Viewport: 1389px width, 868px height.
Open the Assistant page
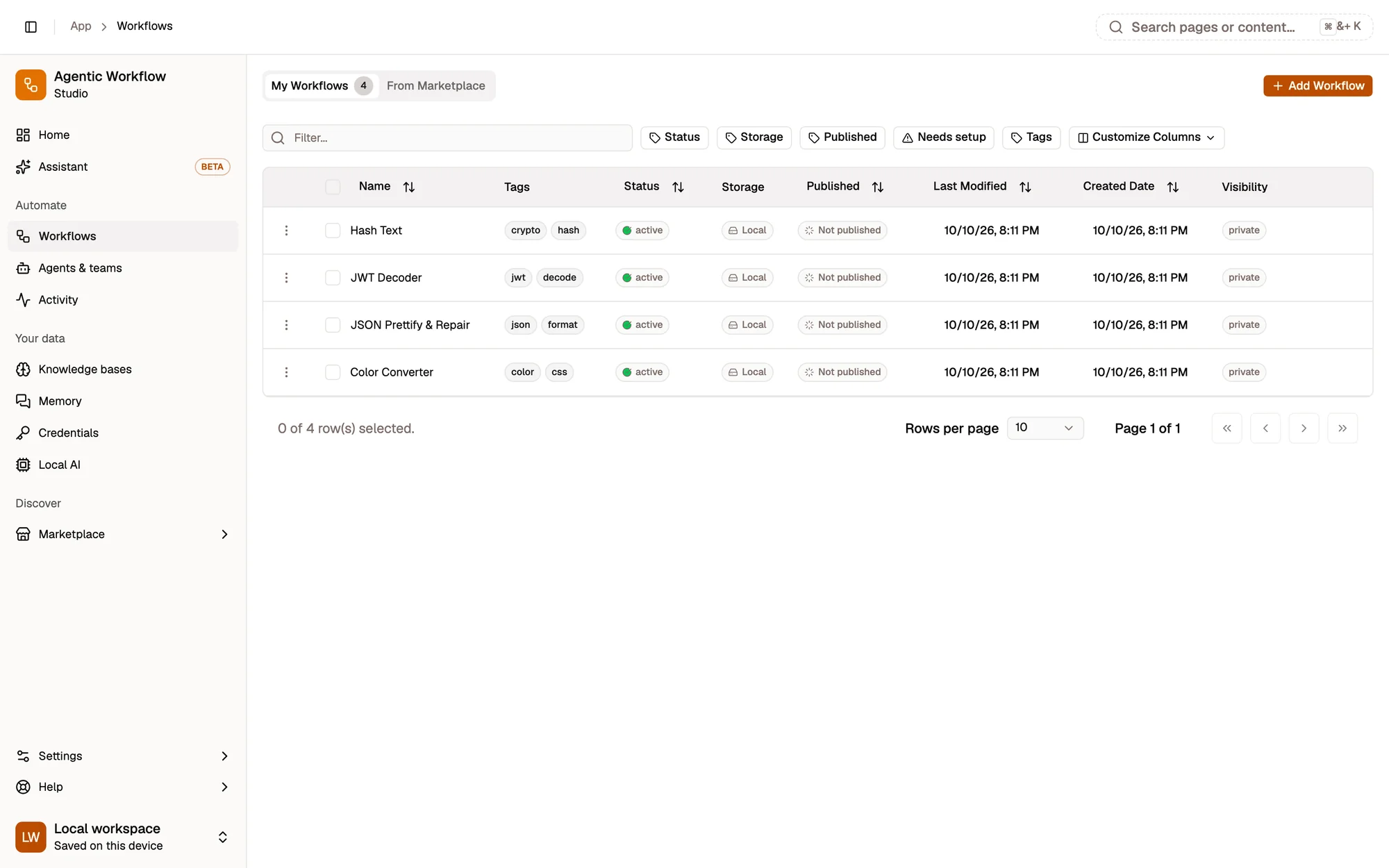click(123, 167)
